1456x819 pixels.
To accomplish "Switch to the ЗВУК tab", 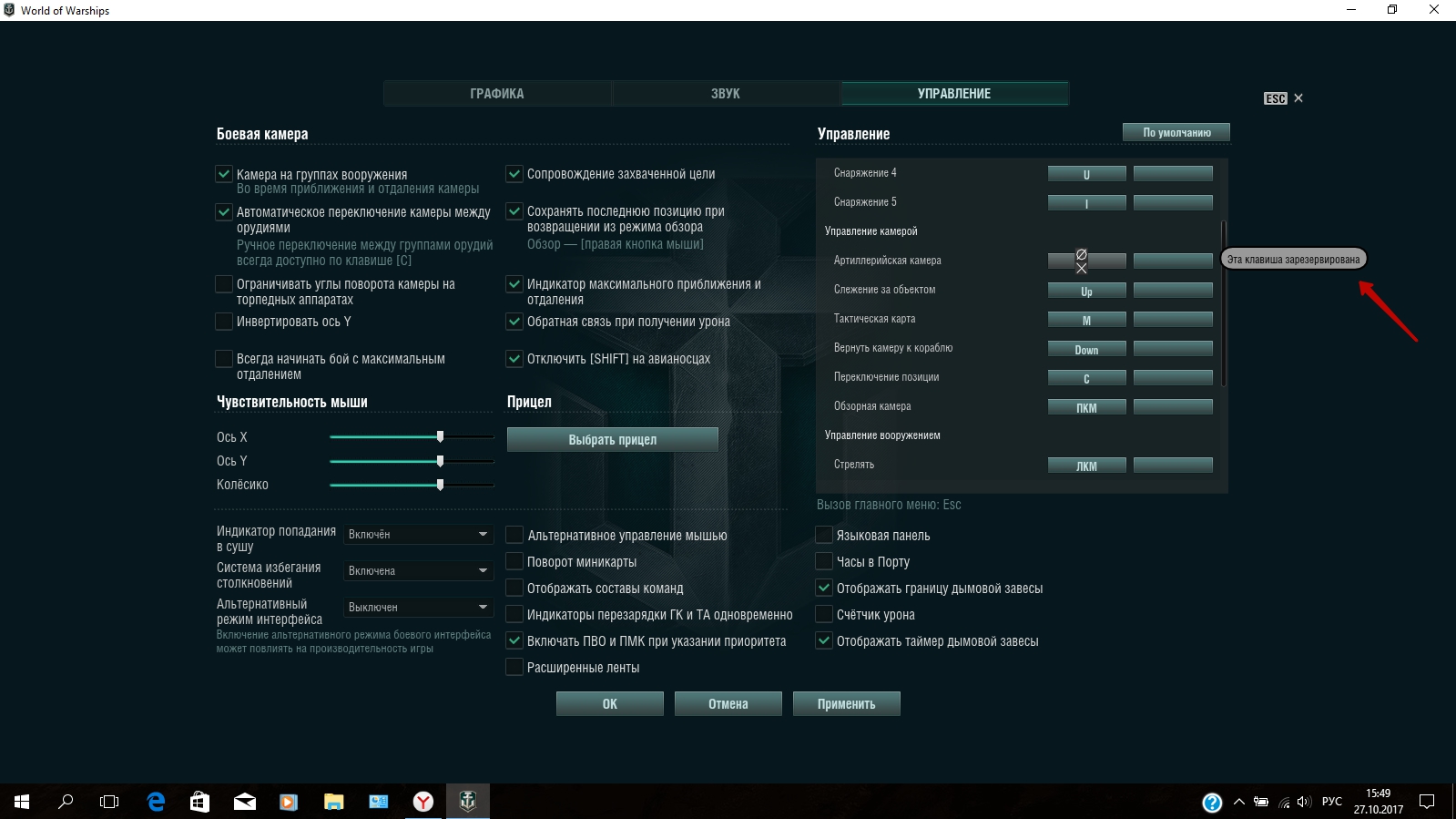I will click(726, 94).
